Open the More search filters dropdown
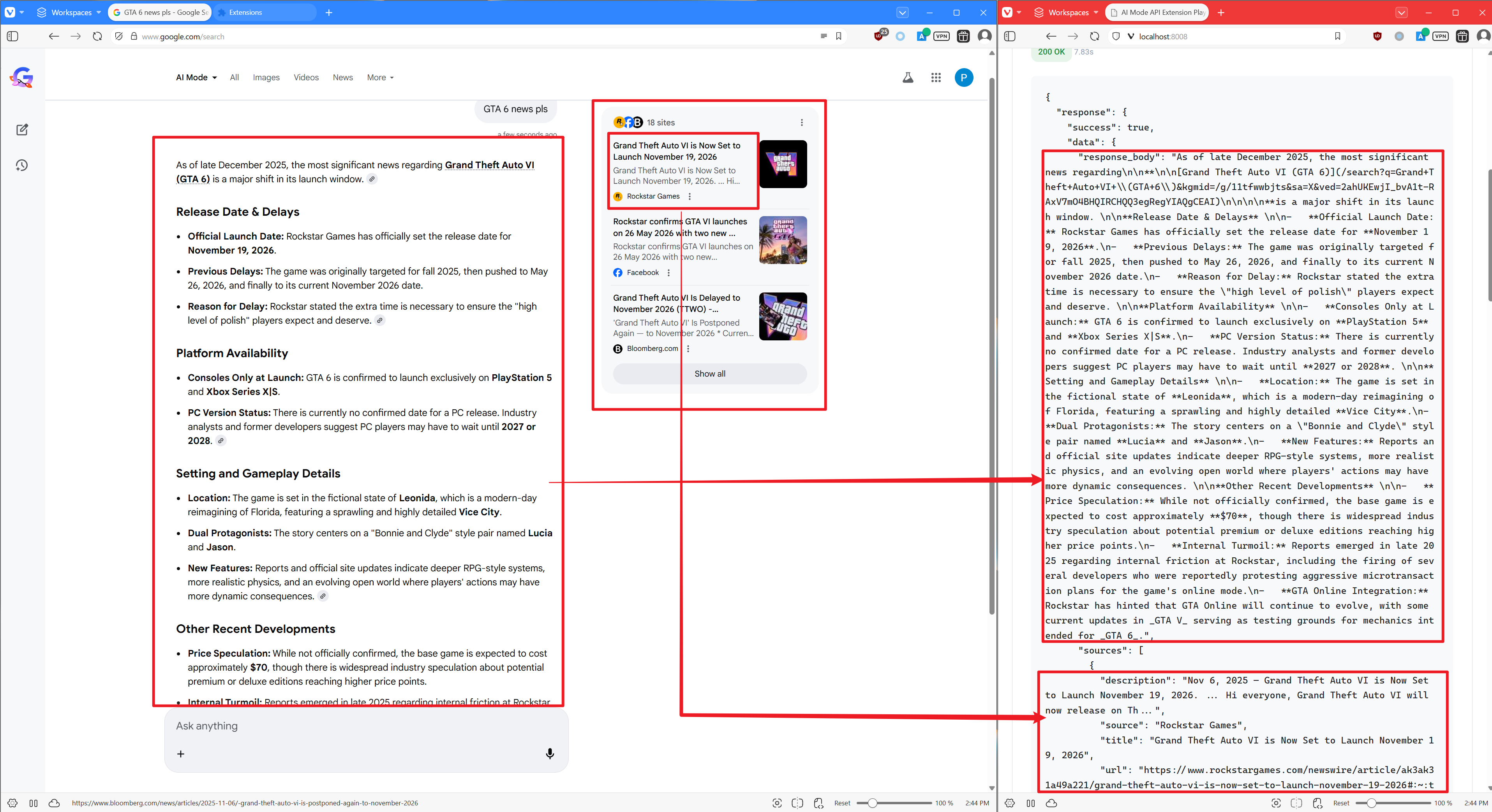Screen dimensions: 1492x812 tap(380, 78)
